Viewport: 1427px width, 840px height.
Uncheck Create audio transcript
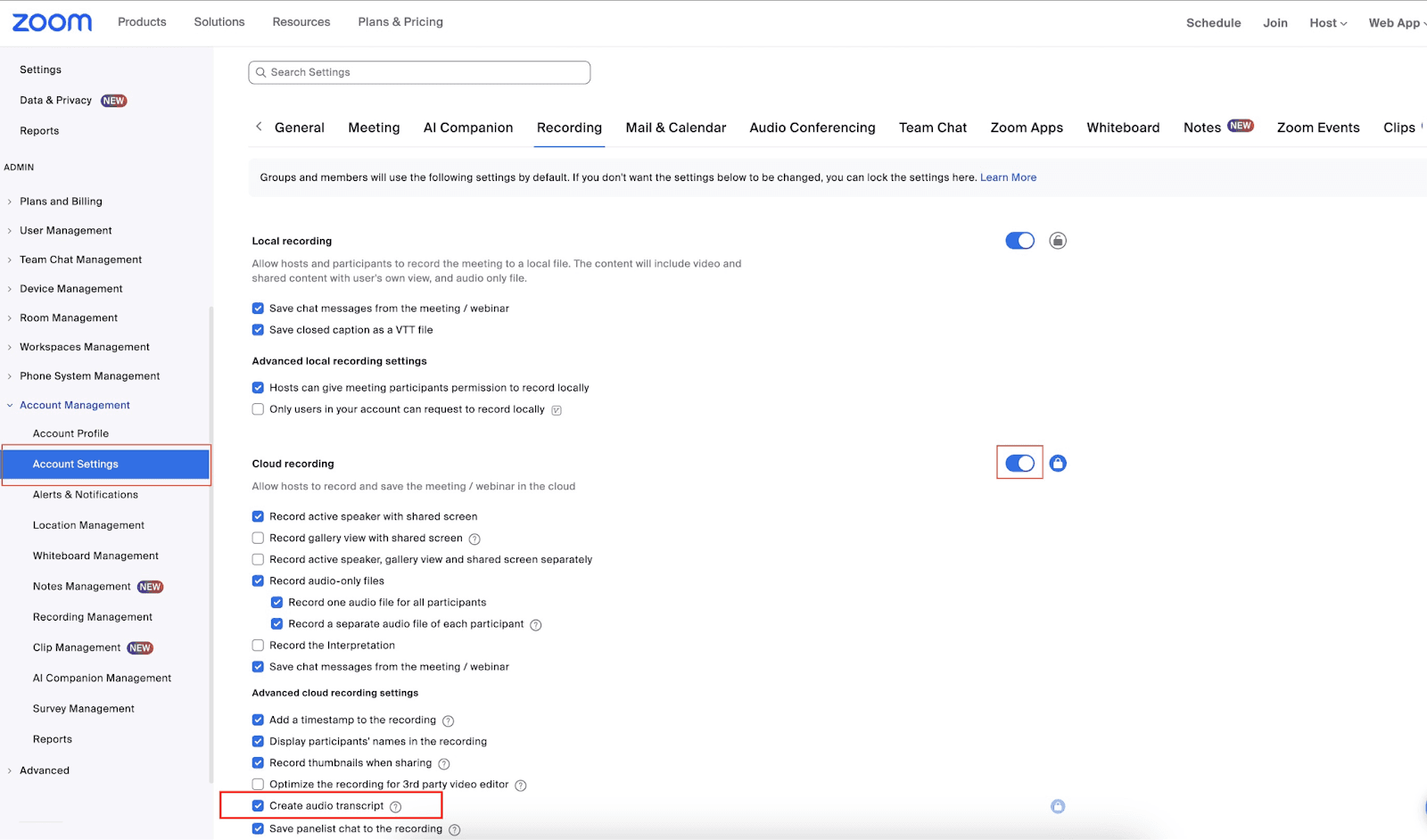point(258,805)
